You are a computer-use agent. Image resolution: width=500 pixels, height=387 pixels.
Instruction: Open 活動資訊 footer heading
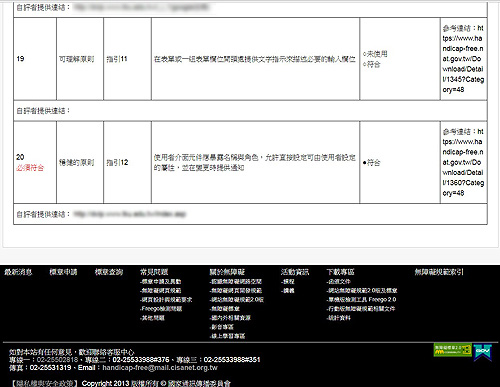tap(295, 272)
